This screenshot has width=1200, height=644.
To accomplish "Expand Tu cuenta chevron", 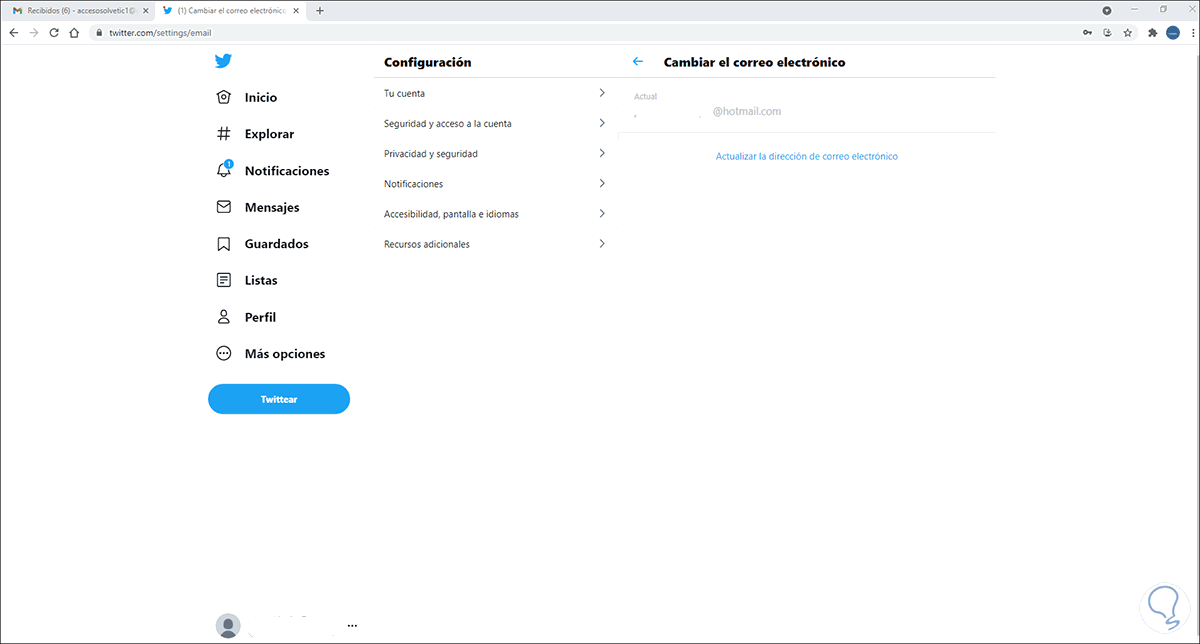I will (x=602, y=93).
